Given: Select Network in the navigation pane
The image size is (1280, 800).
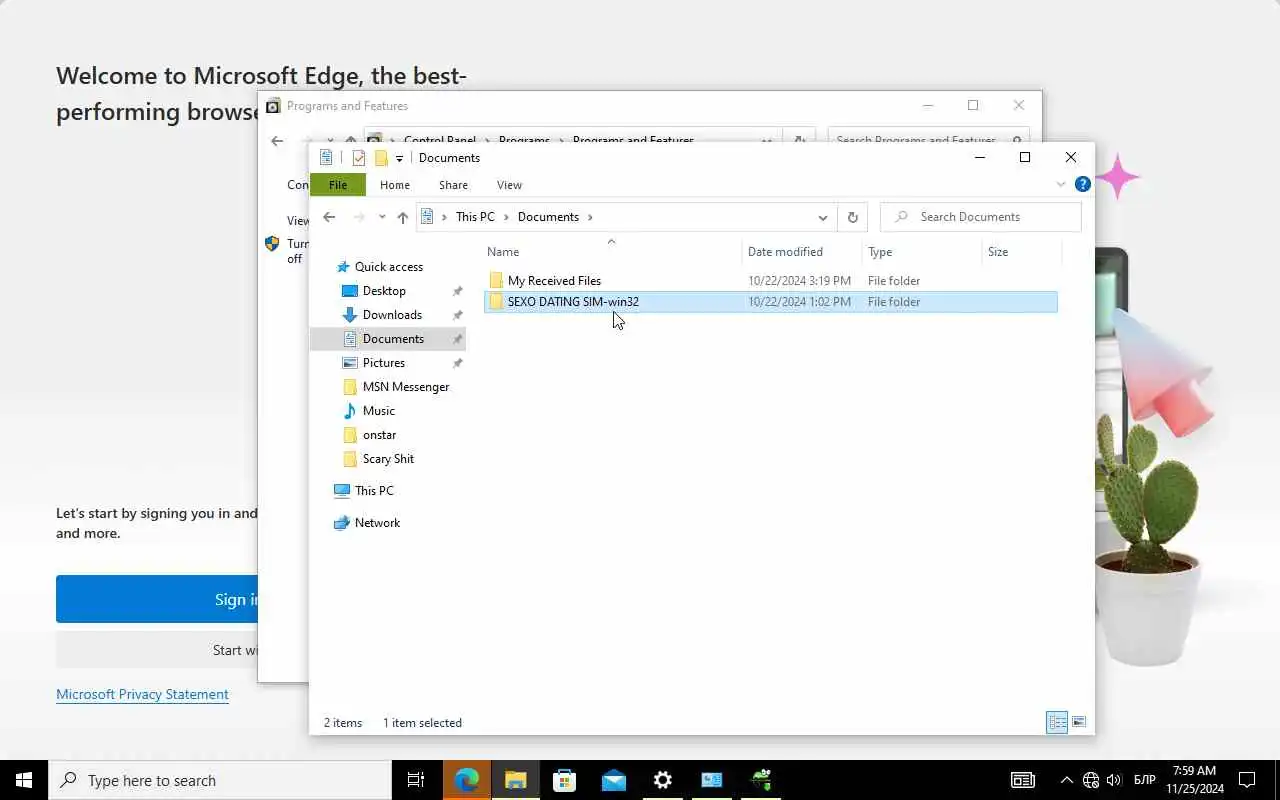Looking at the screenshot, I should (377, 523).
